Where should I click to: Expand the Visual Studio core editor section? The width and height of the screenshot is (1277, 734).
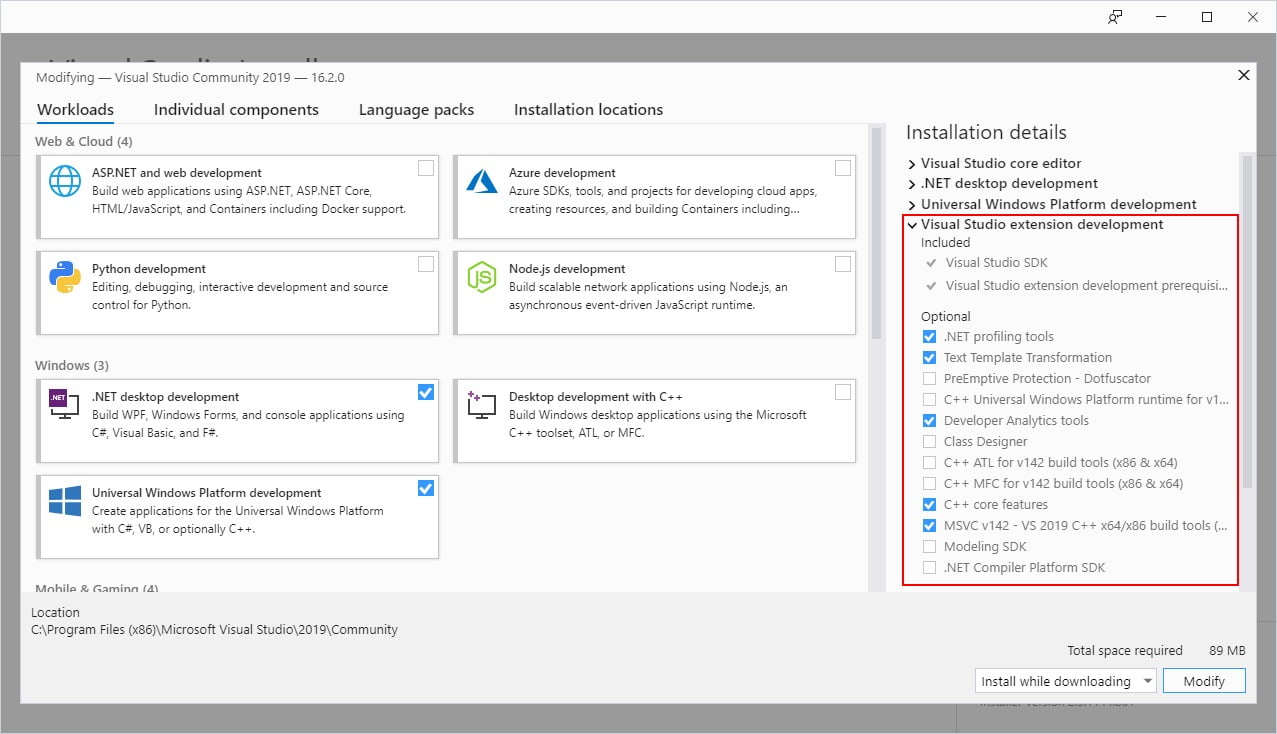(x=911, y=163)
